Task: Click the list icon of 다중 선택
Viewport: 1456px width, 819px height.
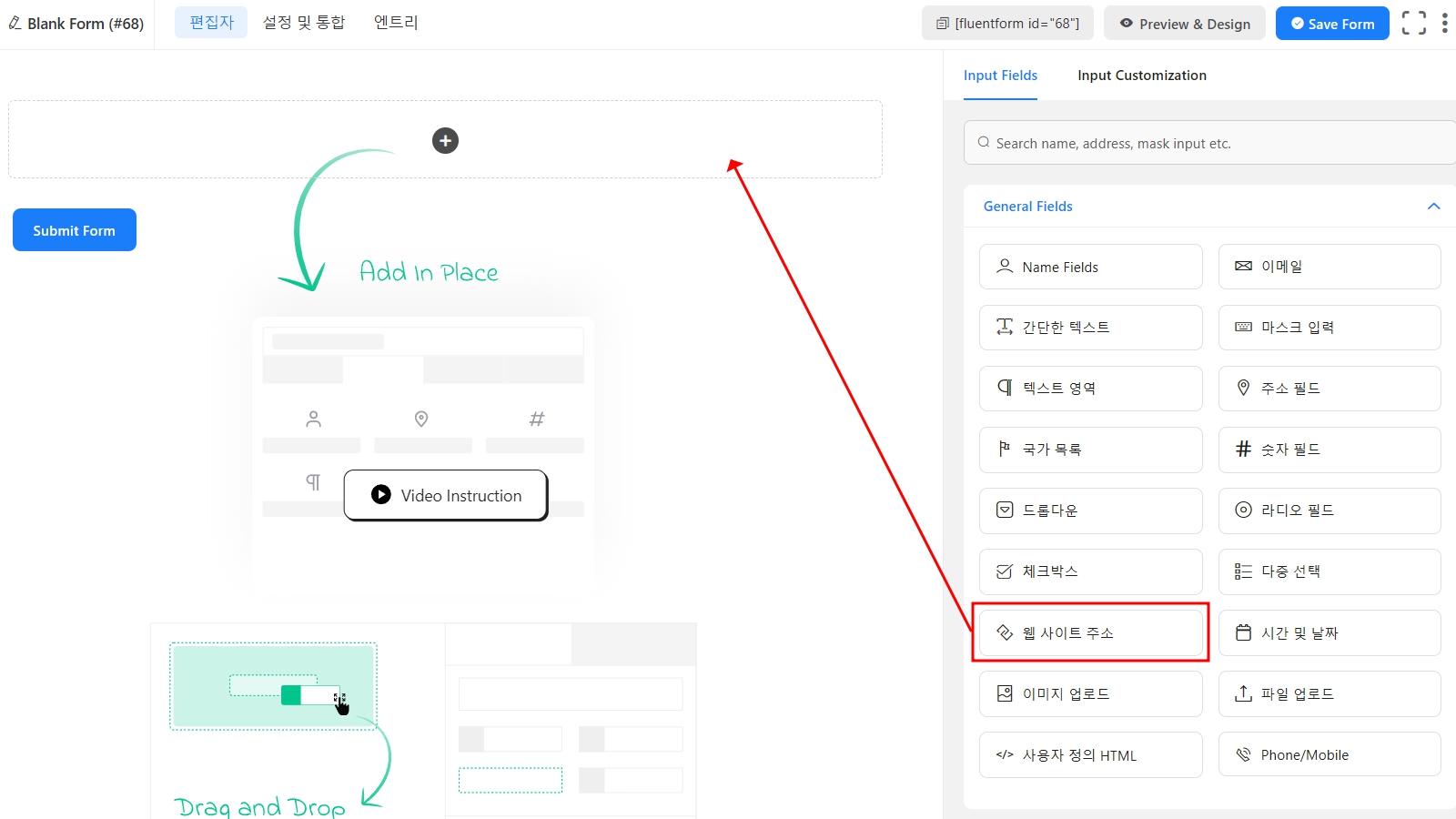Action: click(x=1243, y=571)
